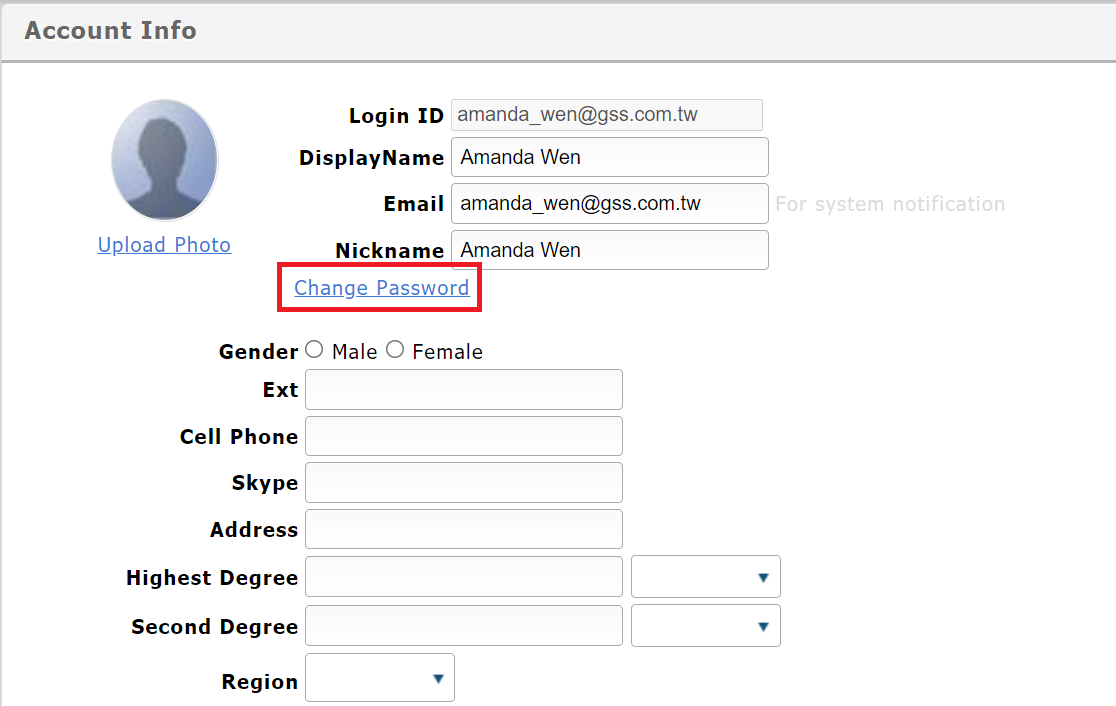The height and width of the screenshot is (706, 1116).
Task: Focus the Nickname text box
Action: pos(609,250)
